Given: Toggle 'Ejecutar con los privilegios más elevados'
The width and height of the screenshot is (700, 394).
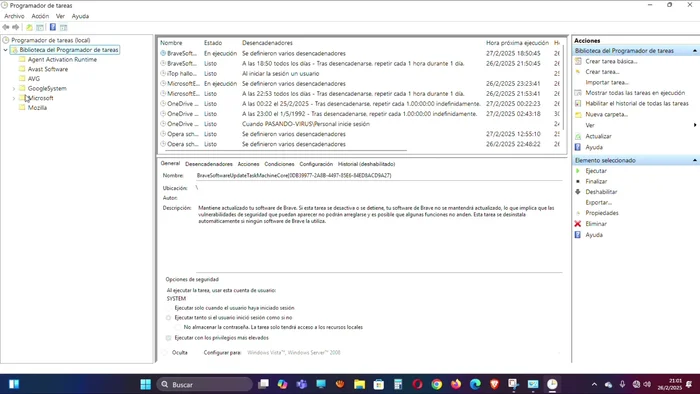Looking at the screenshot, I should (x=168, y=338).
